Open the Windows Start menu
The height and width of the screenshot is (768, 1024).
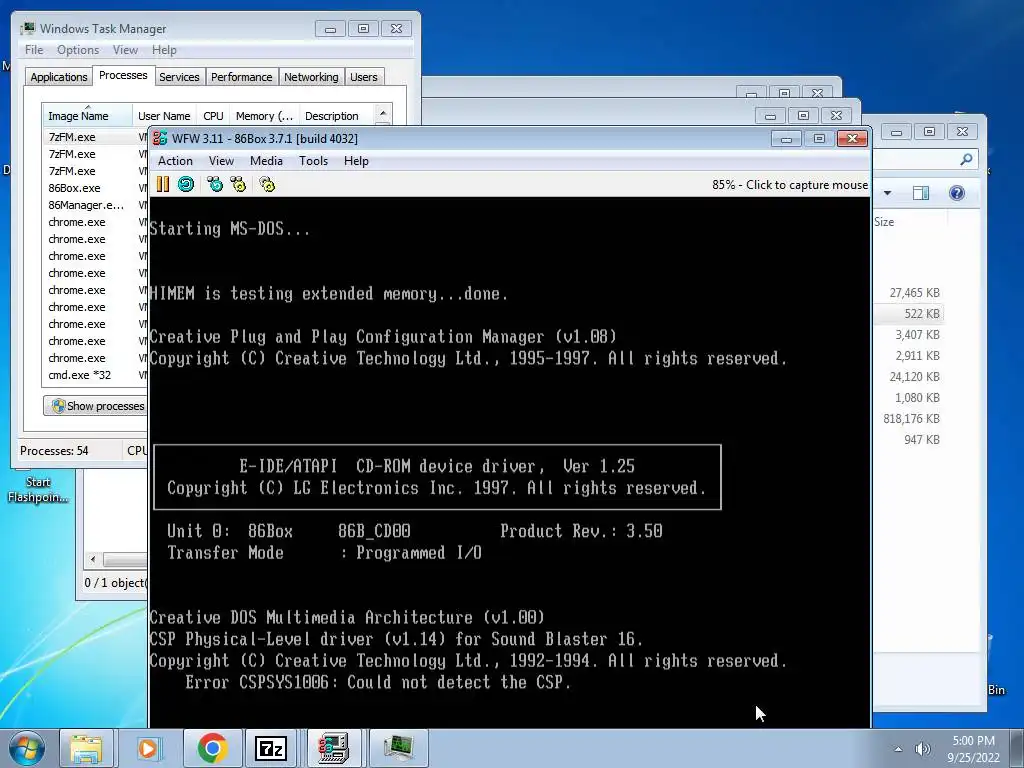tap(26, 748)
